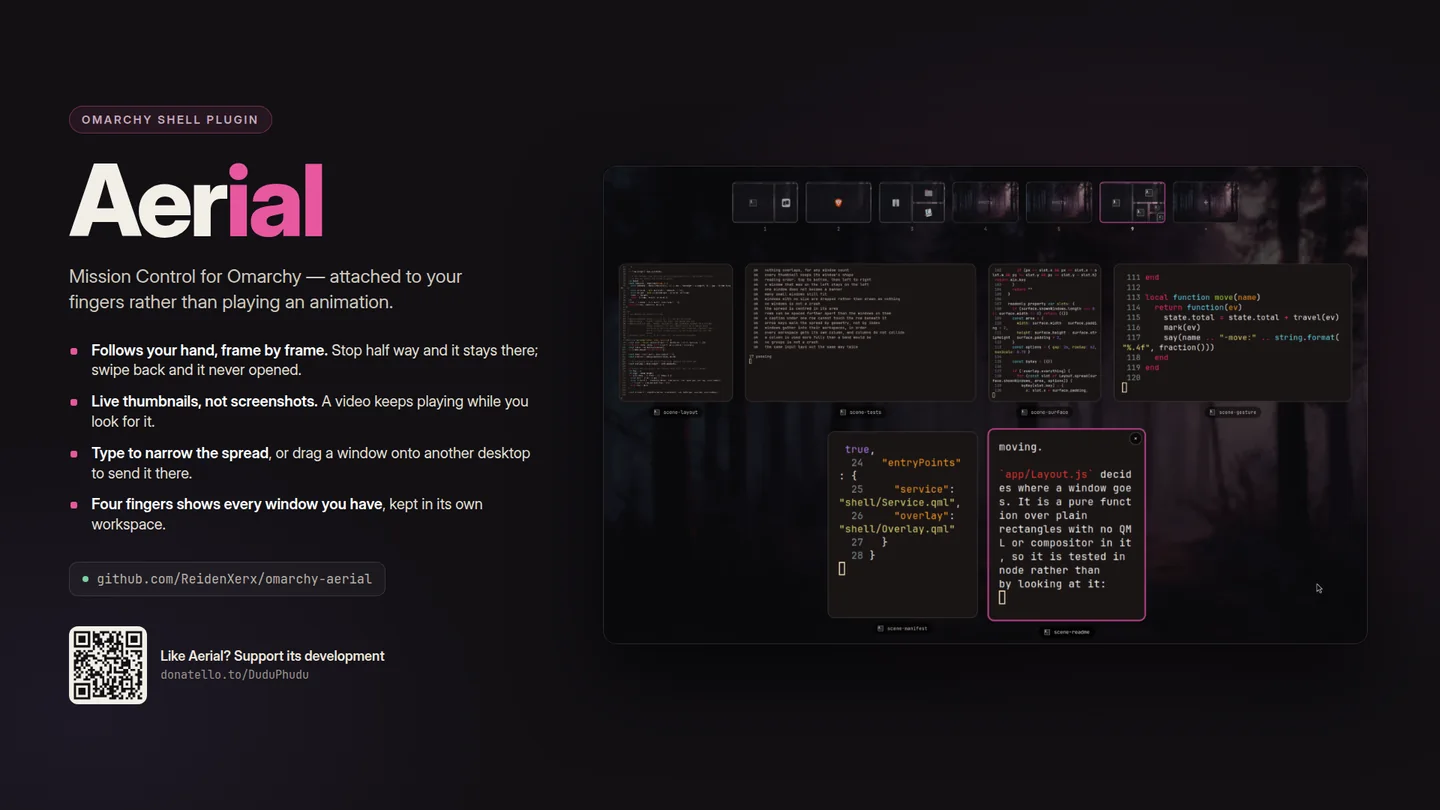This screenshot has height=810, width=1440.
Task: Click 'Live thumbnails, not screenshots.' bullet text
Action: (204, 401)
